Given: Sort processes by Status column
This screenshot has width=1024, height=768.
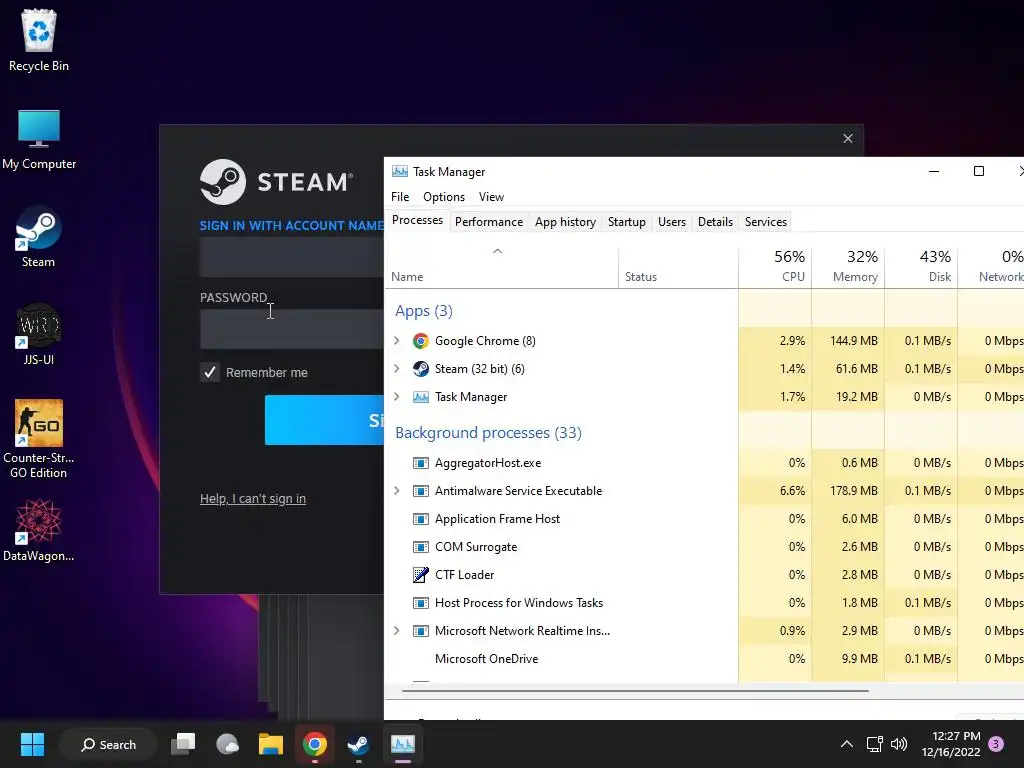Looking at the screenshot, I should tap(678, 266).
